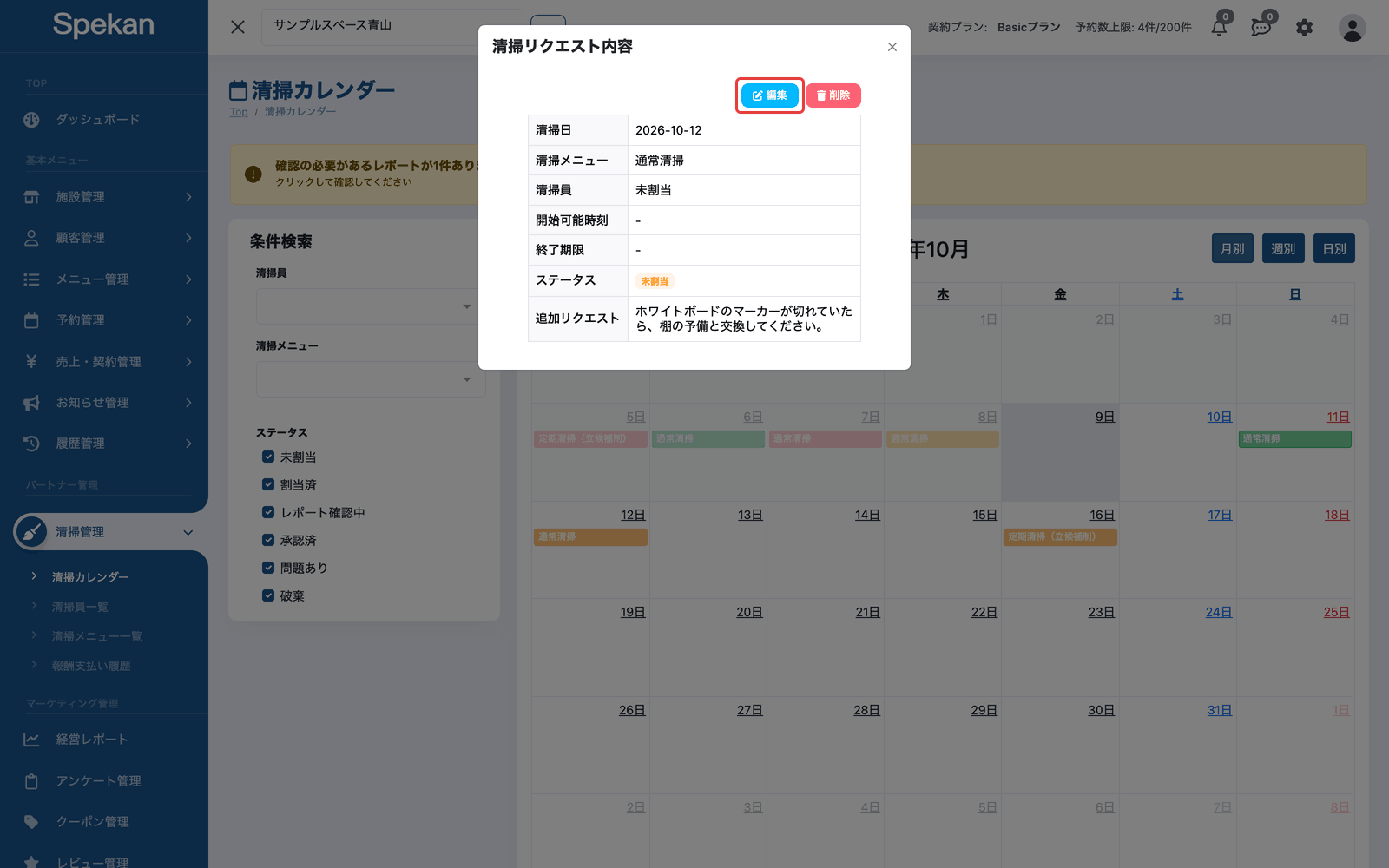This screenshot has height=868, width=1389.
Task: Toggle the レポート確認中 checkbox
Action: [x=268, y=512]
